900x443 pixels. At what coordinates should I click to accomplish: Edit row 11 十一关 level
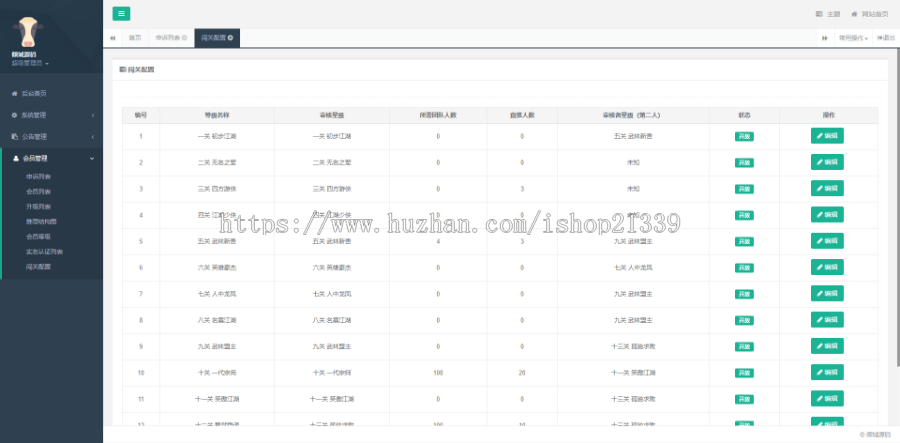pos(827,399)
